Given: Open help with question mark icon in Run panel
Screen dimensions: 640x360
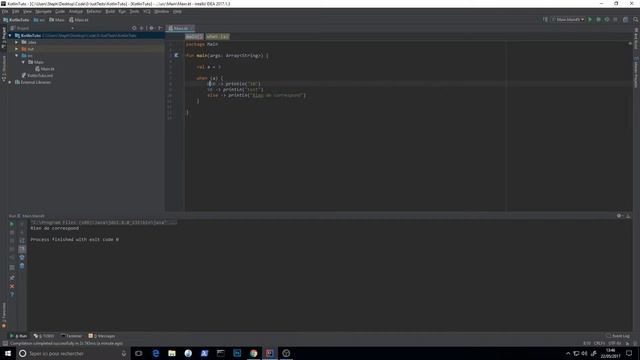Looking at the screenshot, I should tap(12, 294).
